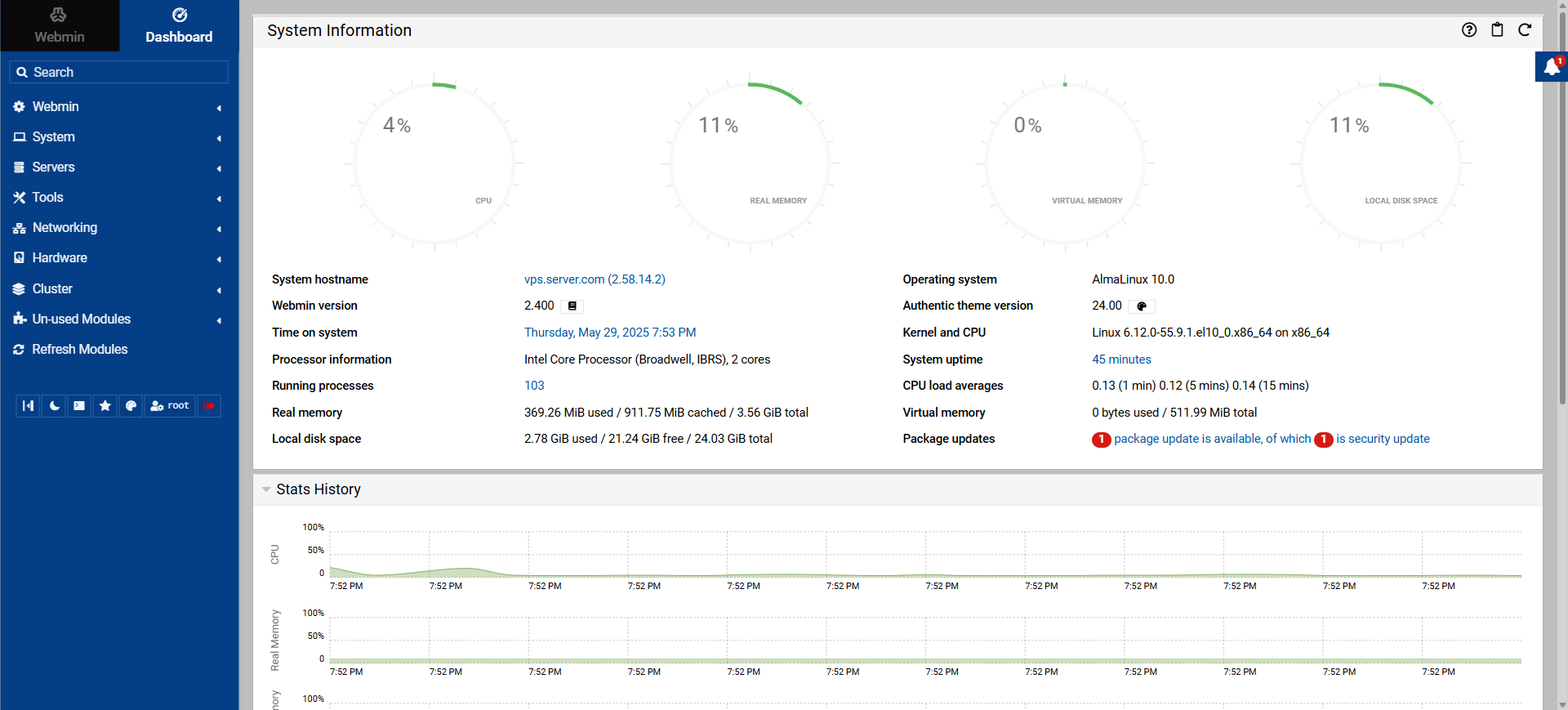This screenshot has height=710, width=1568.
Task: Click the Local Disk Space gauge
Action: click(x=1380, y=163)
